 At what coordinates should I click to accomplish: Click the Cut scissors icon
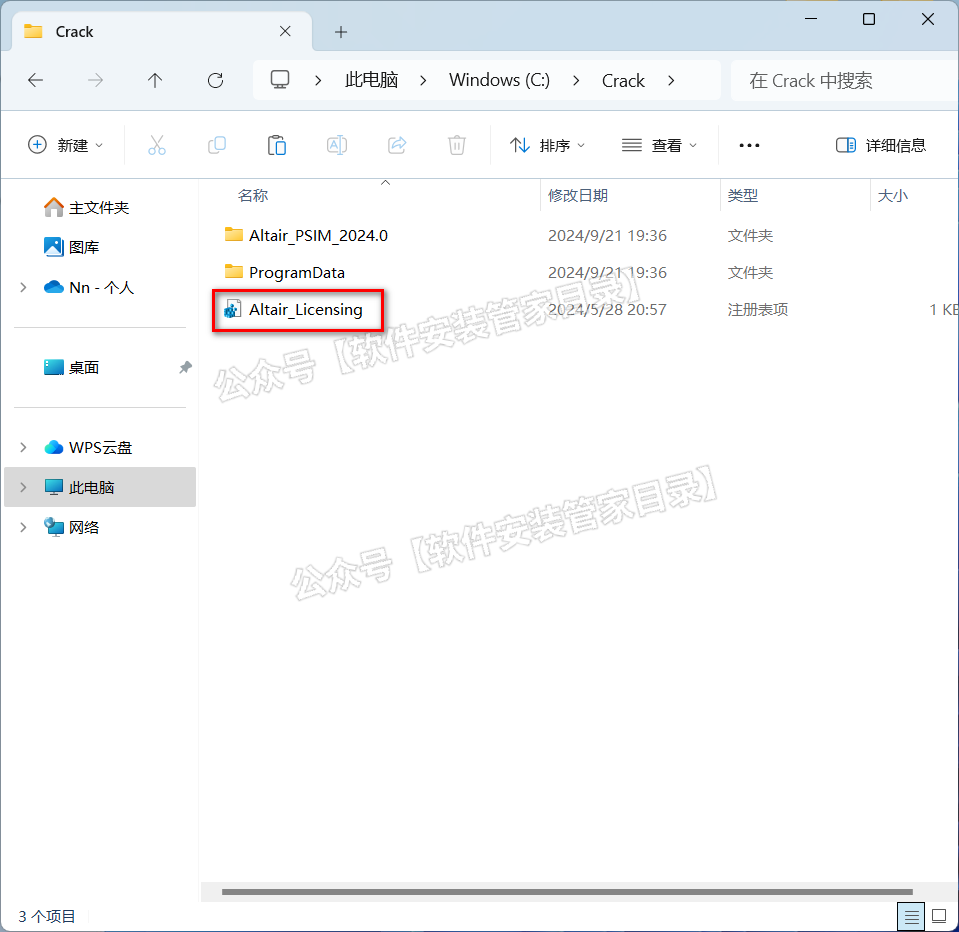coord(157,146)
